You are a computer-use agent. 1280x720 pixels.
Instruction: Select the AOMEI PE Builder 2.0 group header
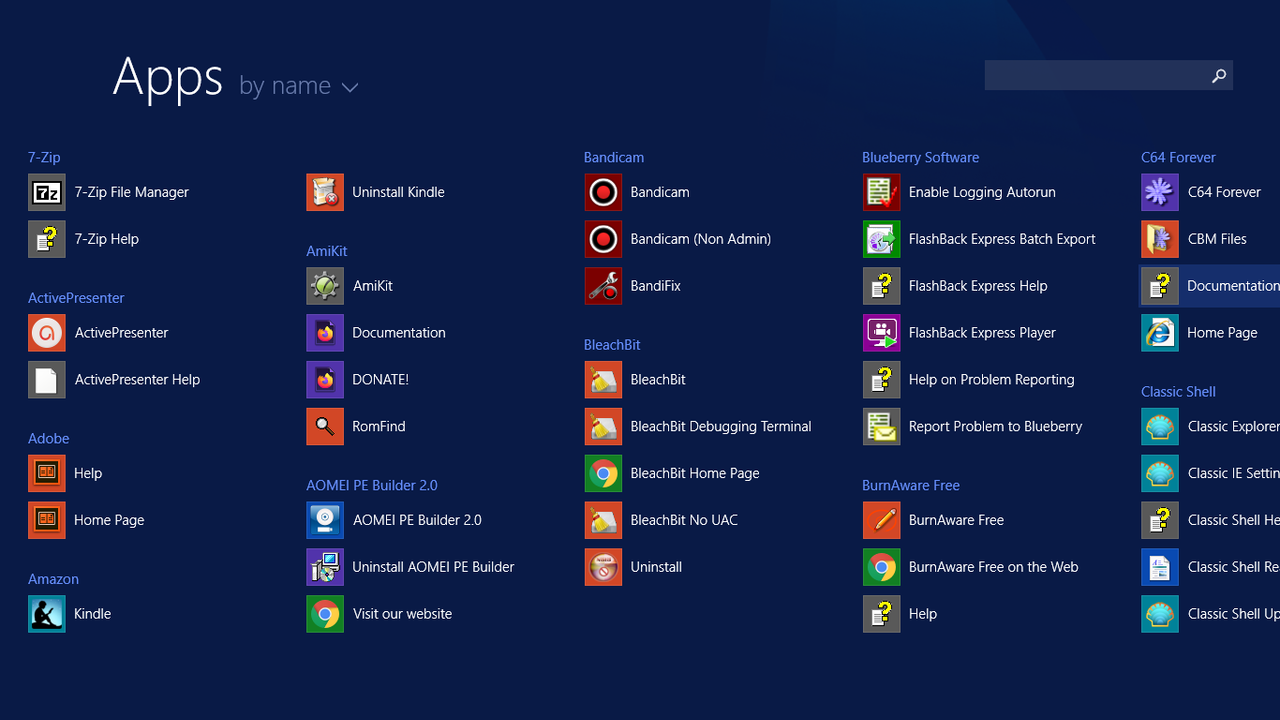click(x=372, y=485)
